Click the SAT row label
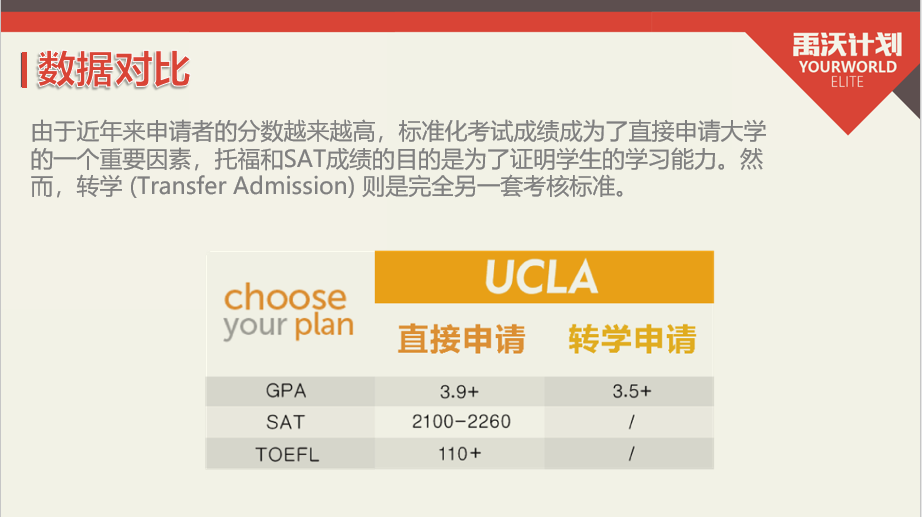922x517 pixels. coord(286,422)
